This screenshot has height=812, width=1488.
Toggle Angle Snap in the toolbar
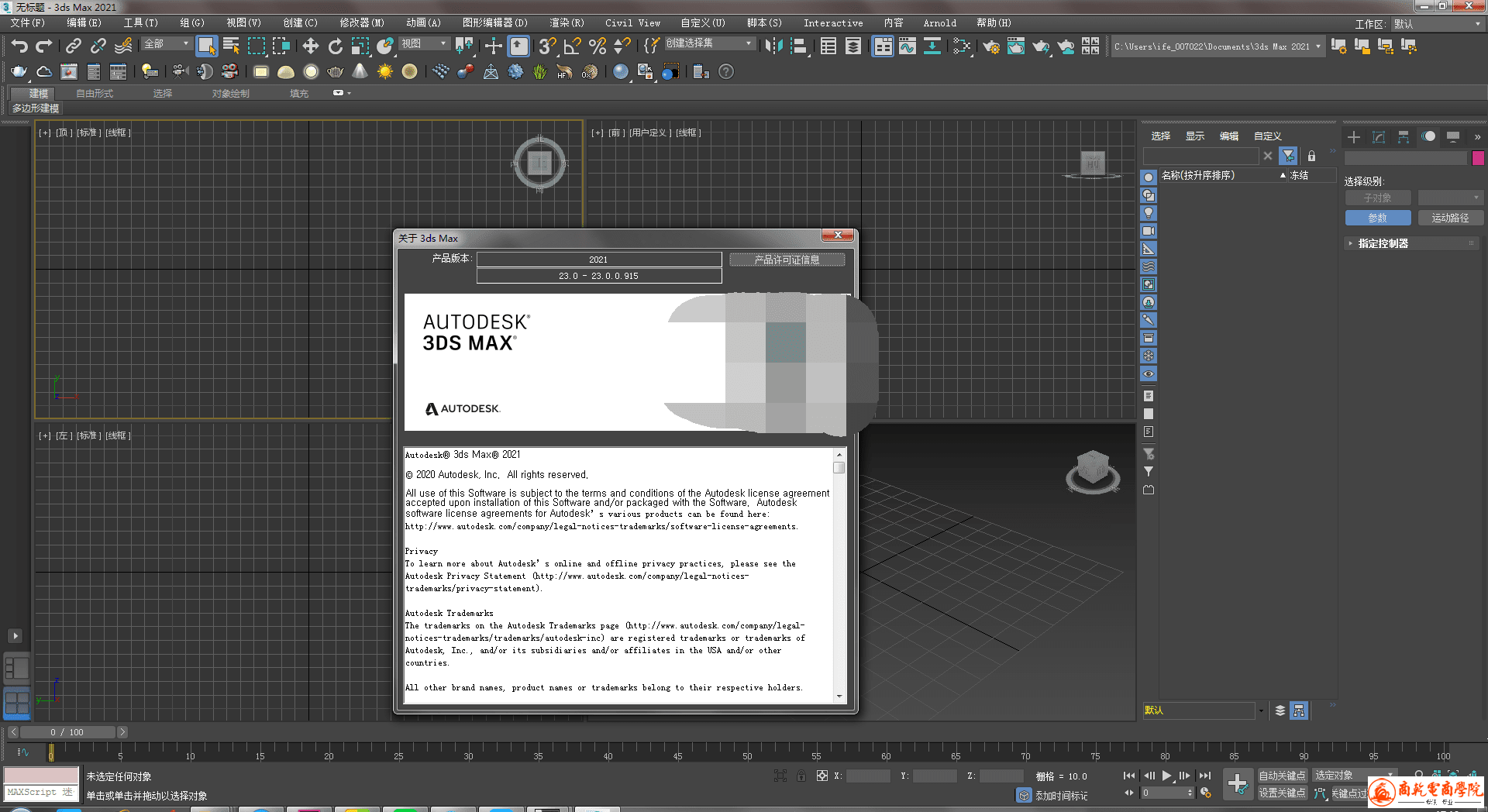[572, 46]
